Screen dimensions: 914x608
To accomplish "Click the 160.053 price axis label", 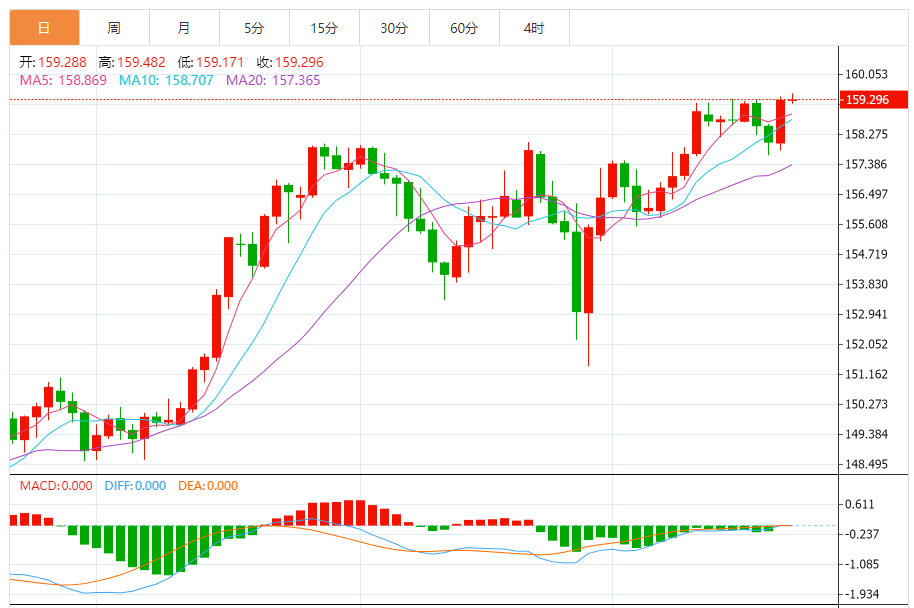I will (866, 74).
